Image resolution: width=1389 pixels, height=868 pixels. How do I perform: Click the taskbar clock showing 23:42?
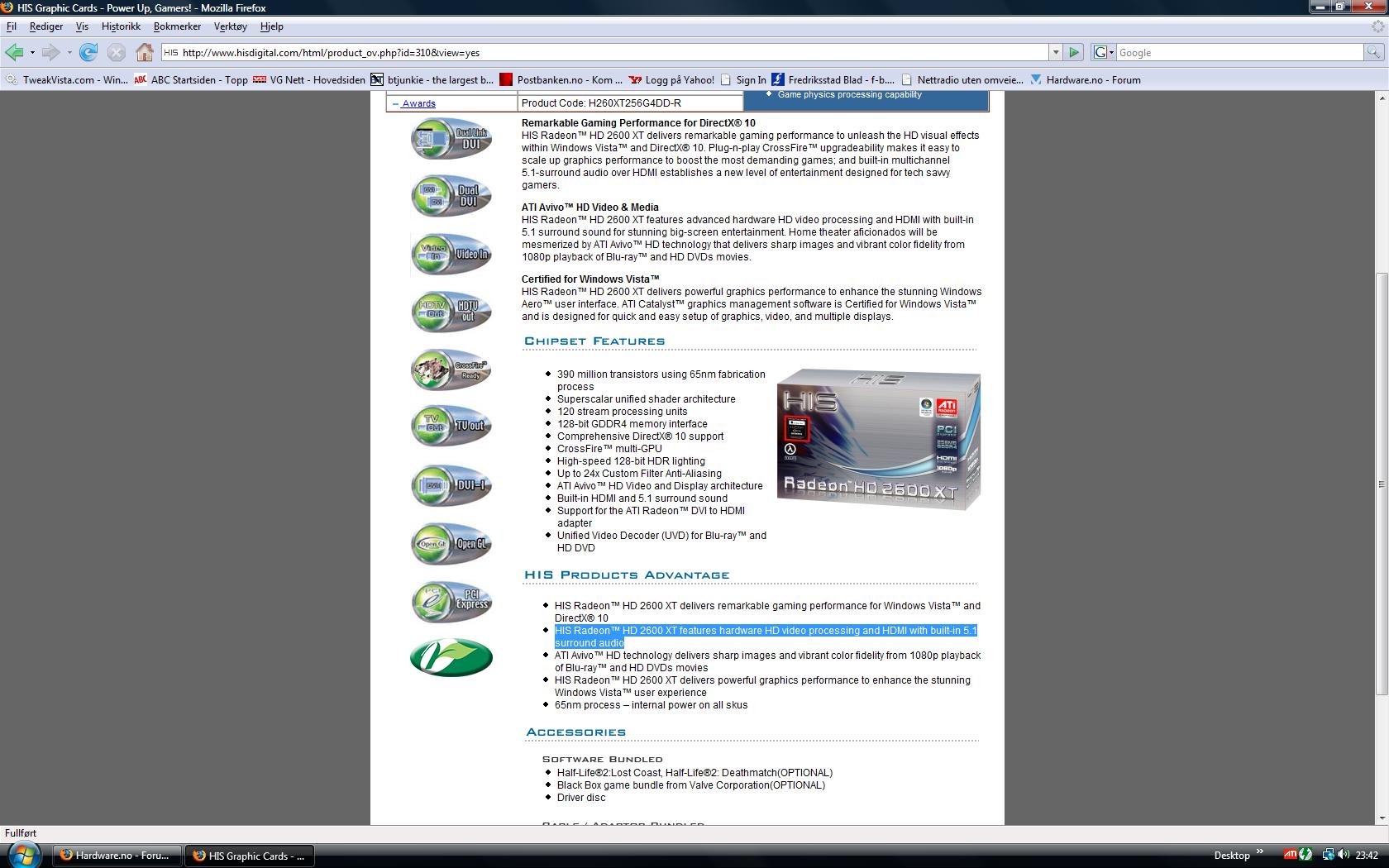click(1367, 856)
